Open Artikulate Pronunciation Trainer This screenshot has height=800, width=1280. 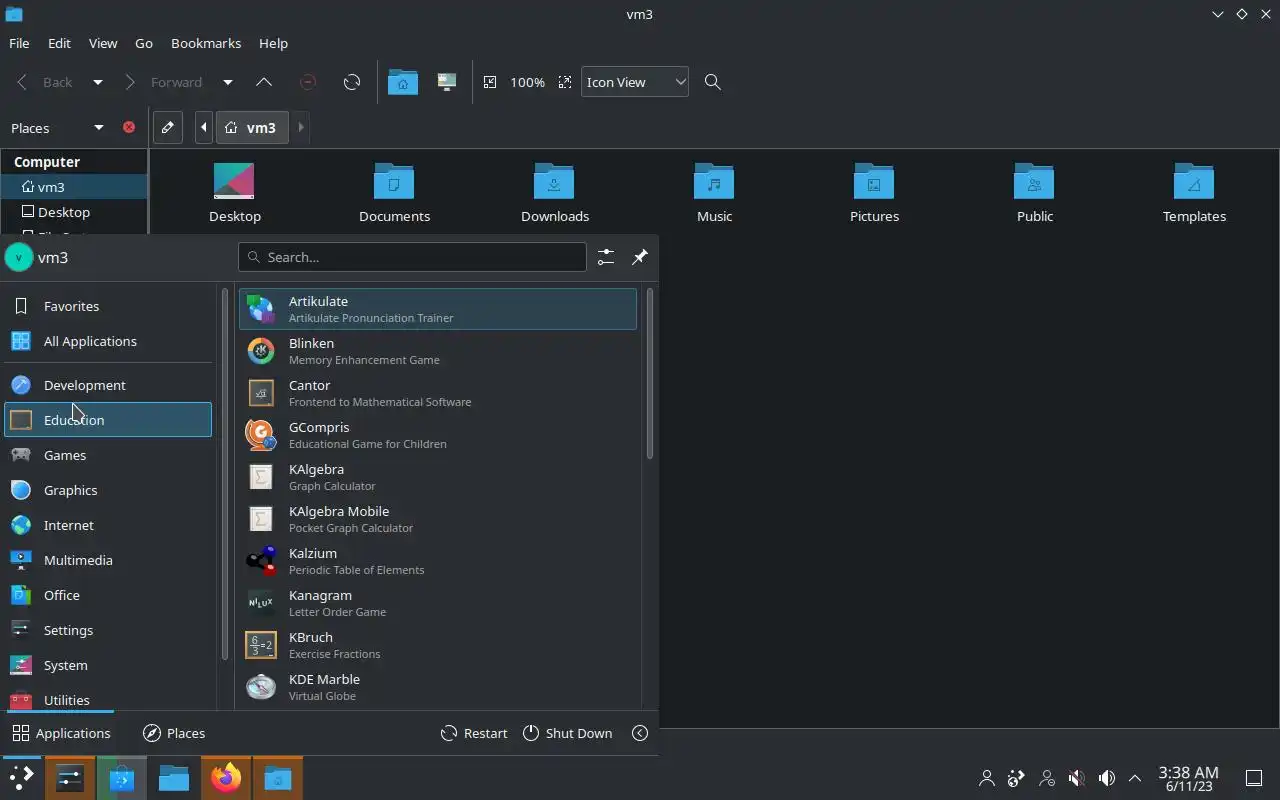[x=437, y=309]
